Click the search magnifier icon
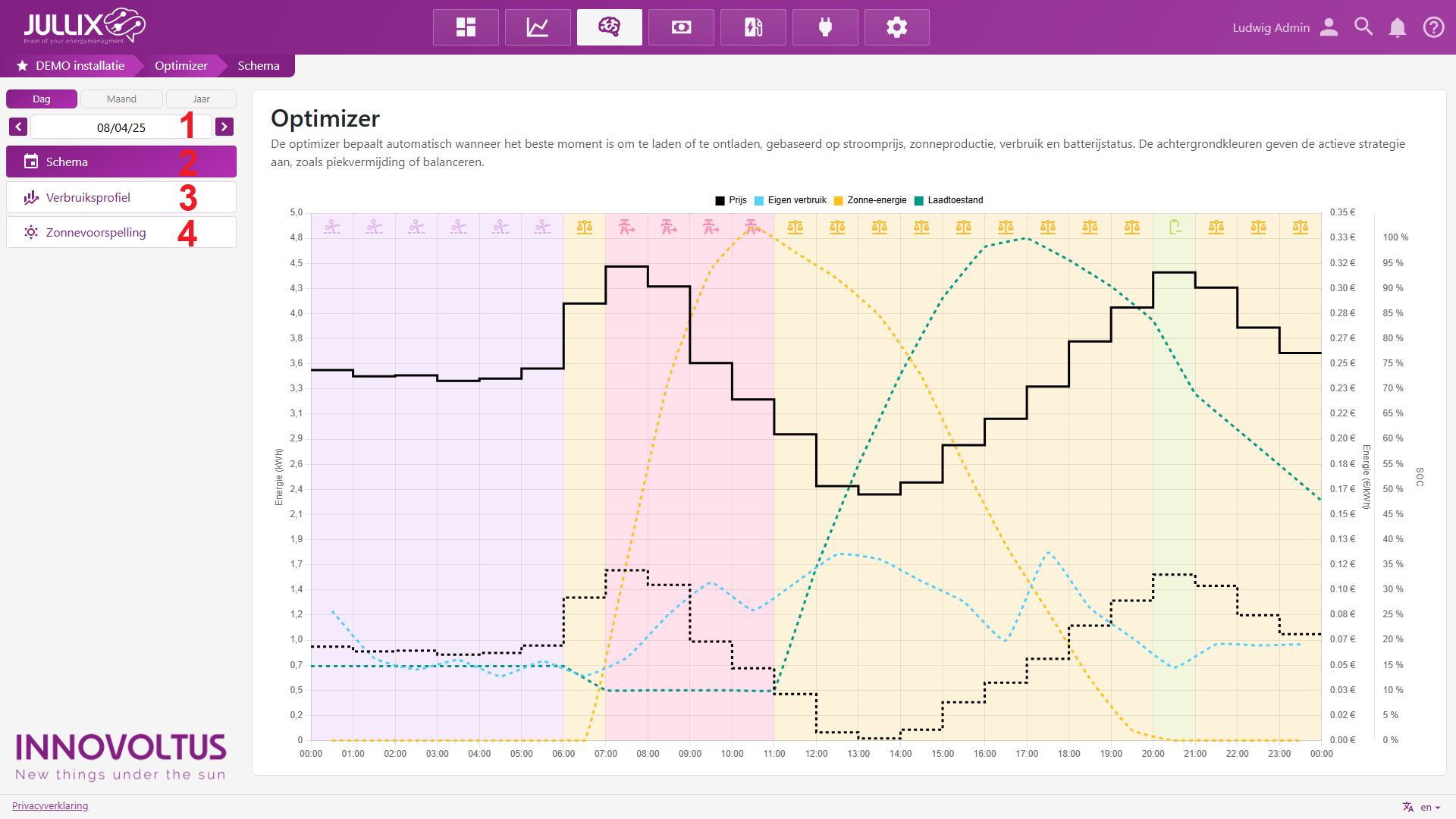 pyautogui.click(x=1363, y=27)
